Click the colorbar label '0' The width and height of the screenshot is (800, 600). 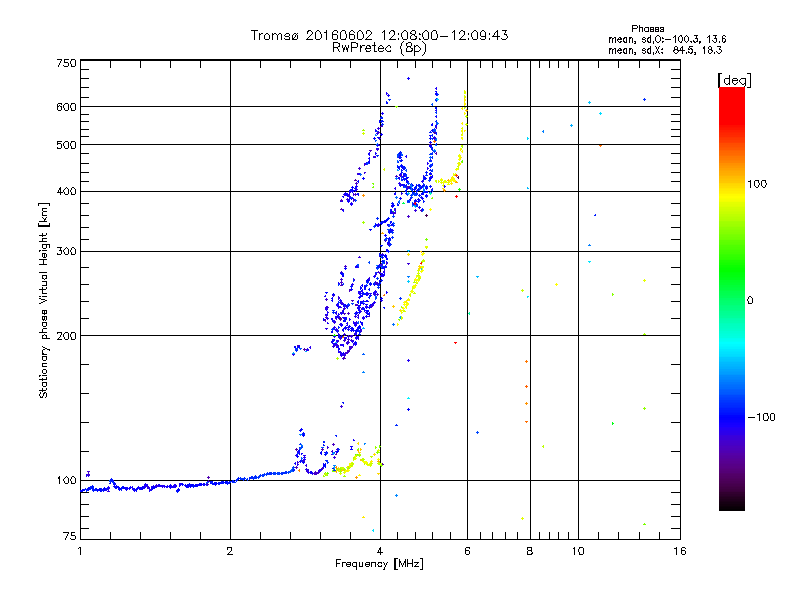click(x=750, y=301)
